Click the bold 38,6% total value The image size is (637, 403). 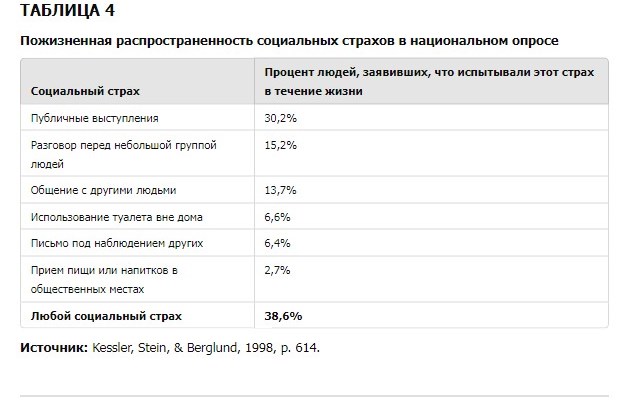(283, 315)
